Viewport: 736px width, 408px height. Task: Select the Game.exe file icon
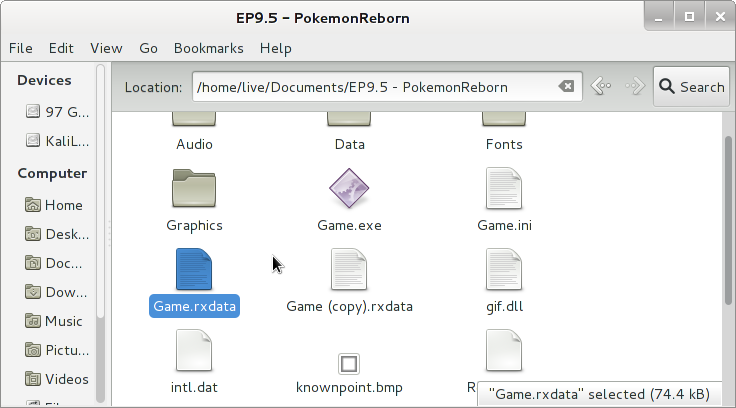(x=349, y=189)
